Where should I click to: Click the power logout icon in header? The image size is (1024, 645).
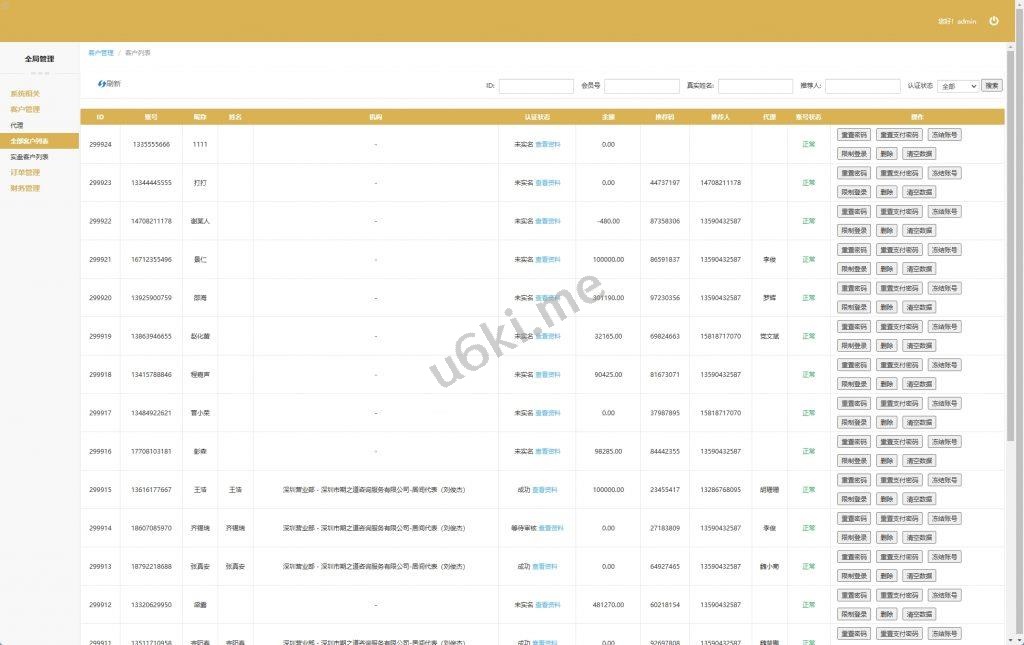tap(993, 21)
